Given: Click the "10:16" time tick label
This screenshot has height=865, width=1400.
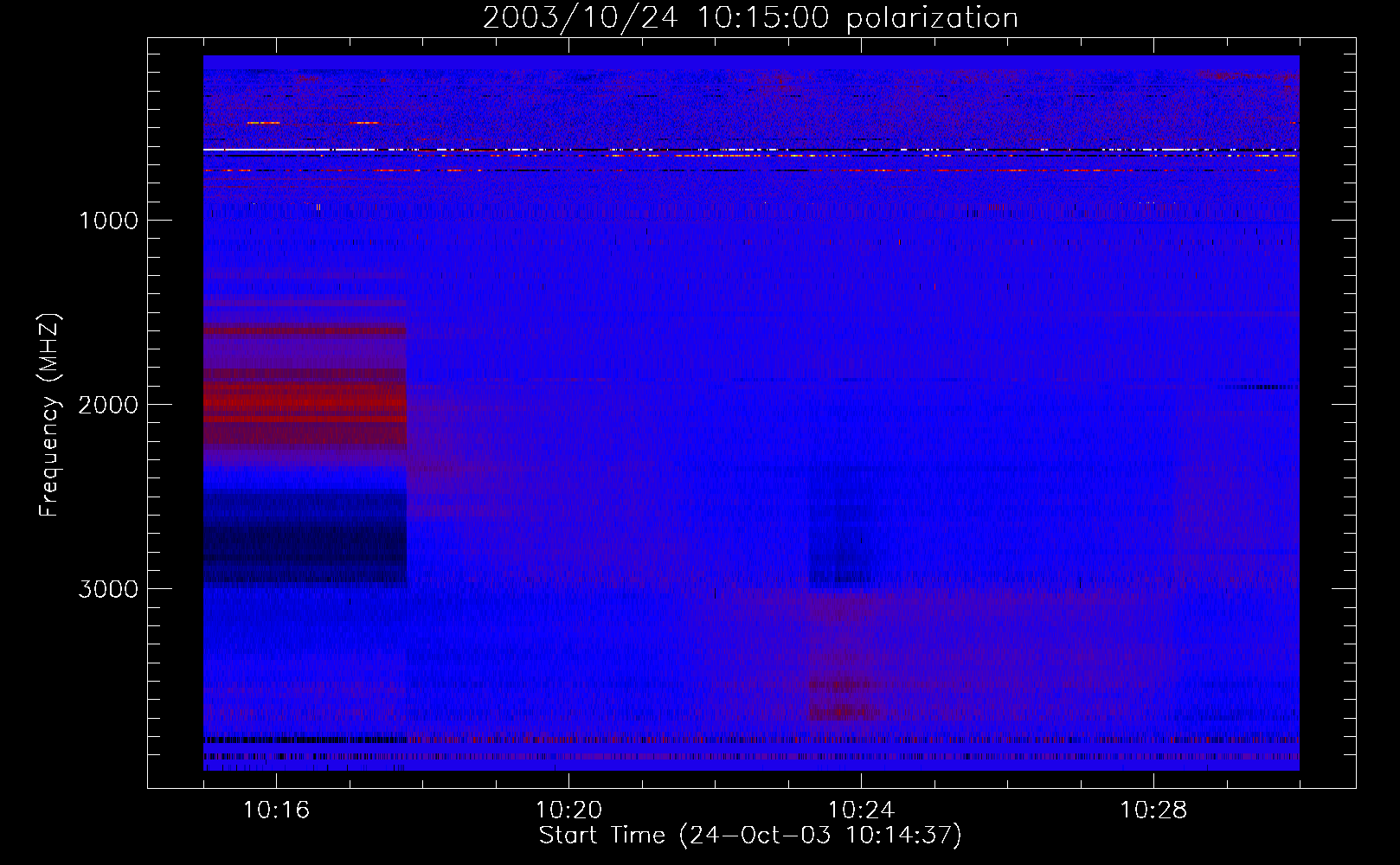Looking at the screenshot, I should tap(276, 810).
